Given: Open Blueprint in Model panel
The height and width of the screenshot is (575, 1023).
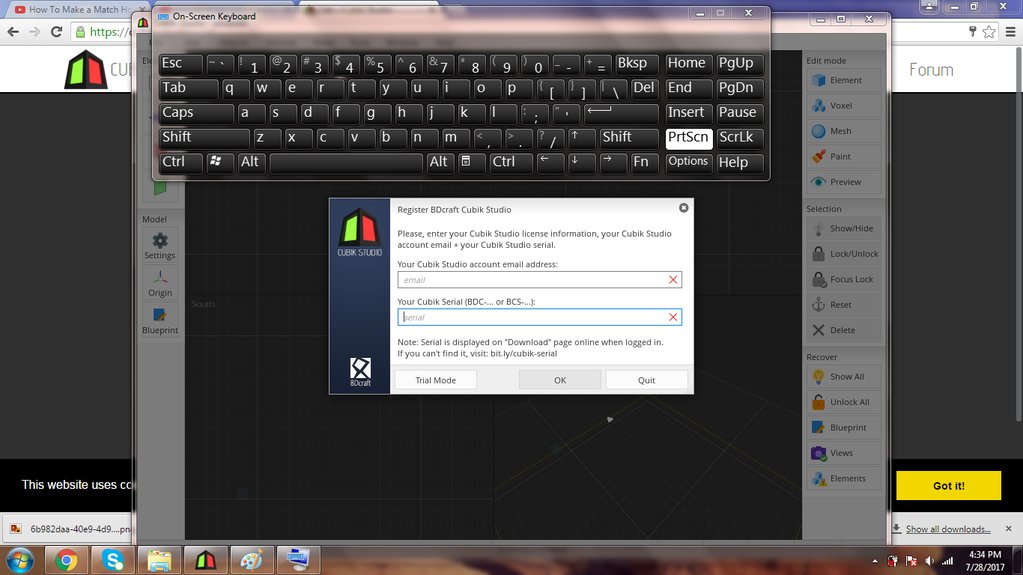Looking at the screenshot, I should (160, 320).
